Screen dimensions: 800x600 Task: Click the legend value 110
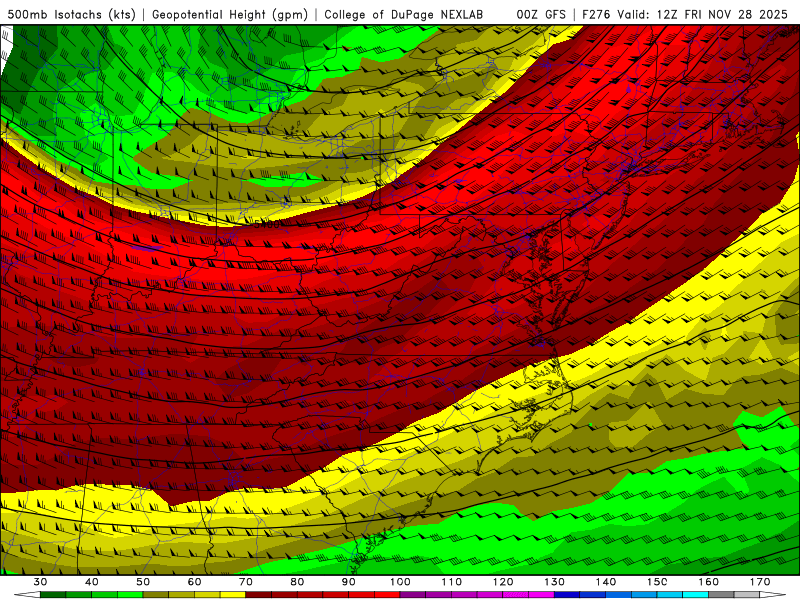(452, 582)
